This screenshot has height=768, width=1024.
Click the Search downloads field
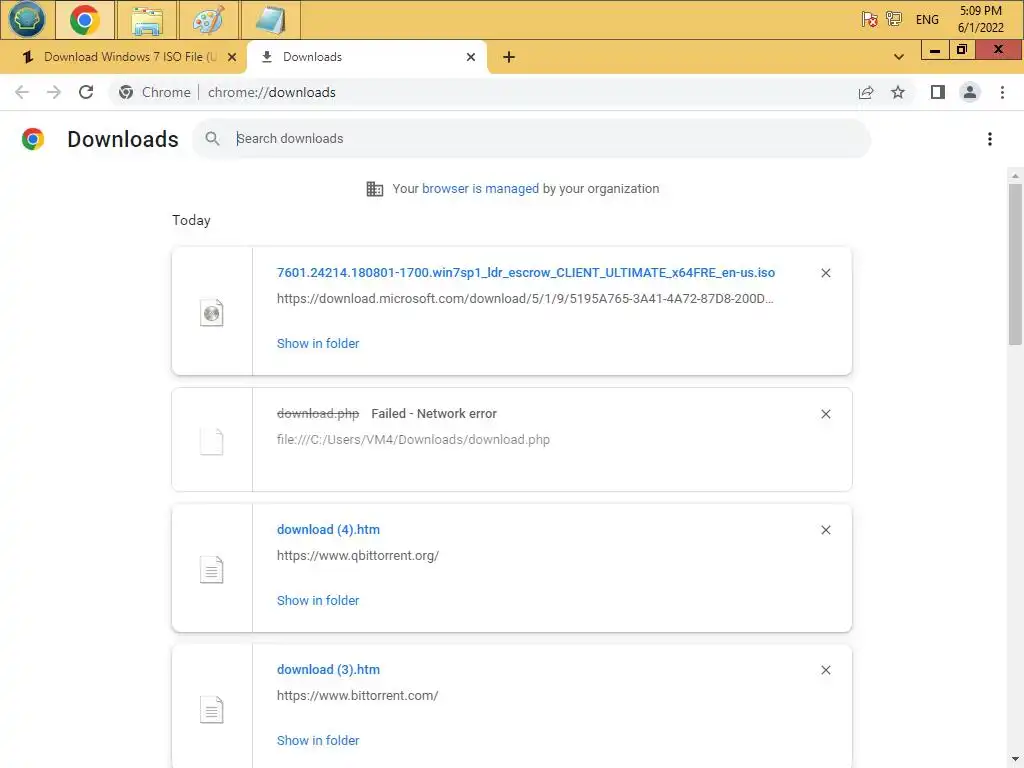(540, 139)
